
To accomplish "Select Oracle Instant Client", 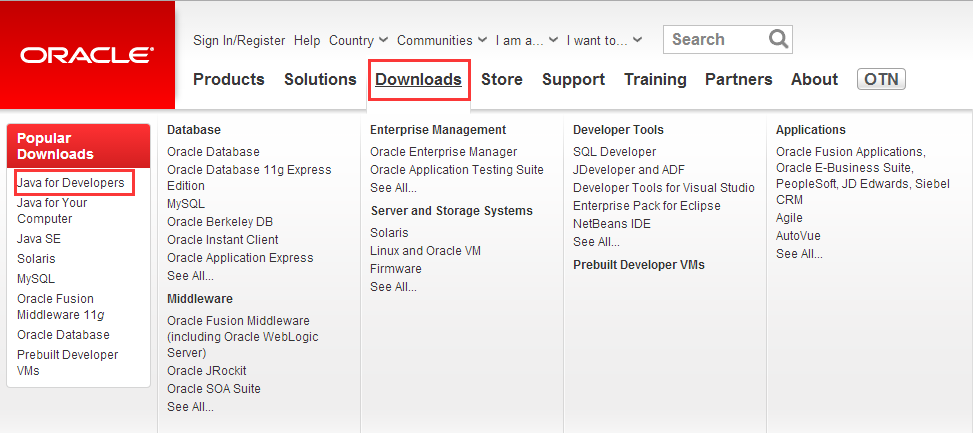I will (x=223, y=239).
